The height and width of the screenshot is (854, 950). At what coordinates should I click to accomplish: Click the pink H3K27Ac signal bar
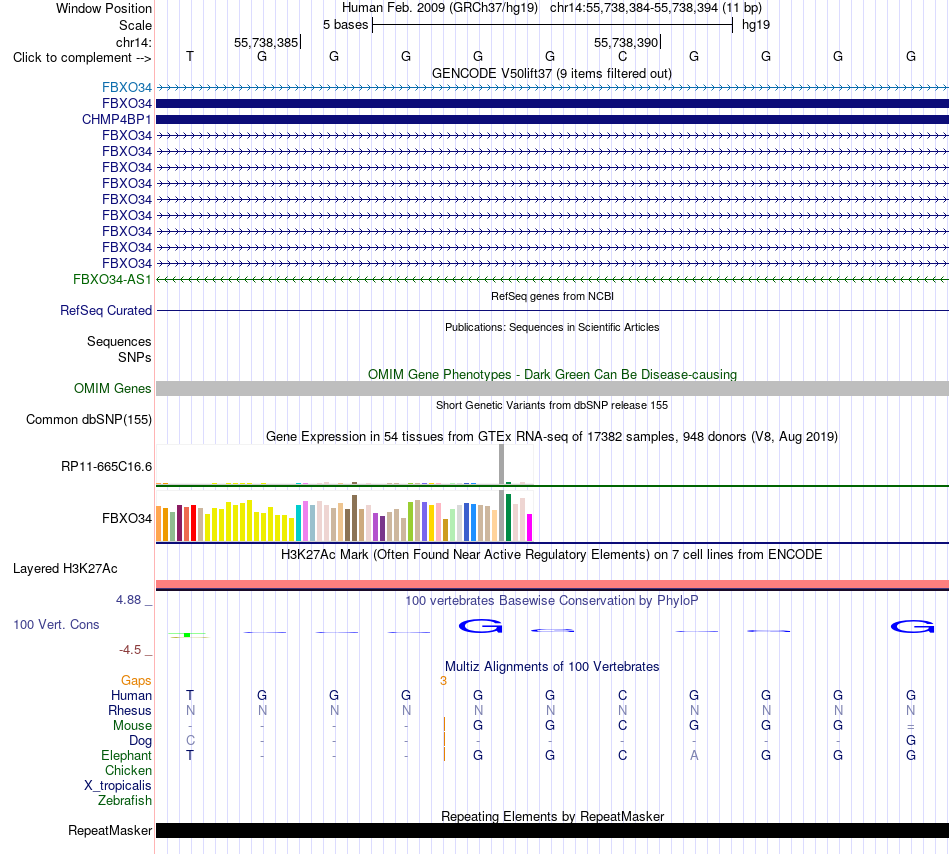[552, 584]
